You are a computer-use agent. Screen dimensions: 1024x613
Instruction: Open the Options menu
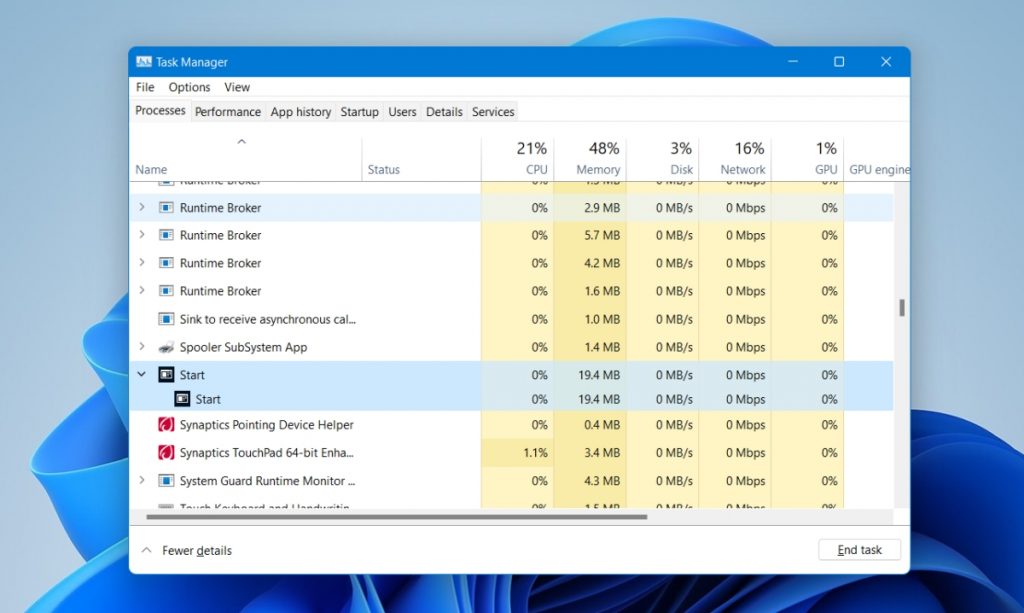point(189,87)
